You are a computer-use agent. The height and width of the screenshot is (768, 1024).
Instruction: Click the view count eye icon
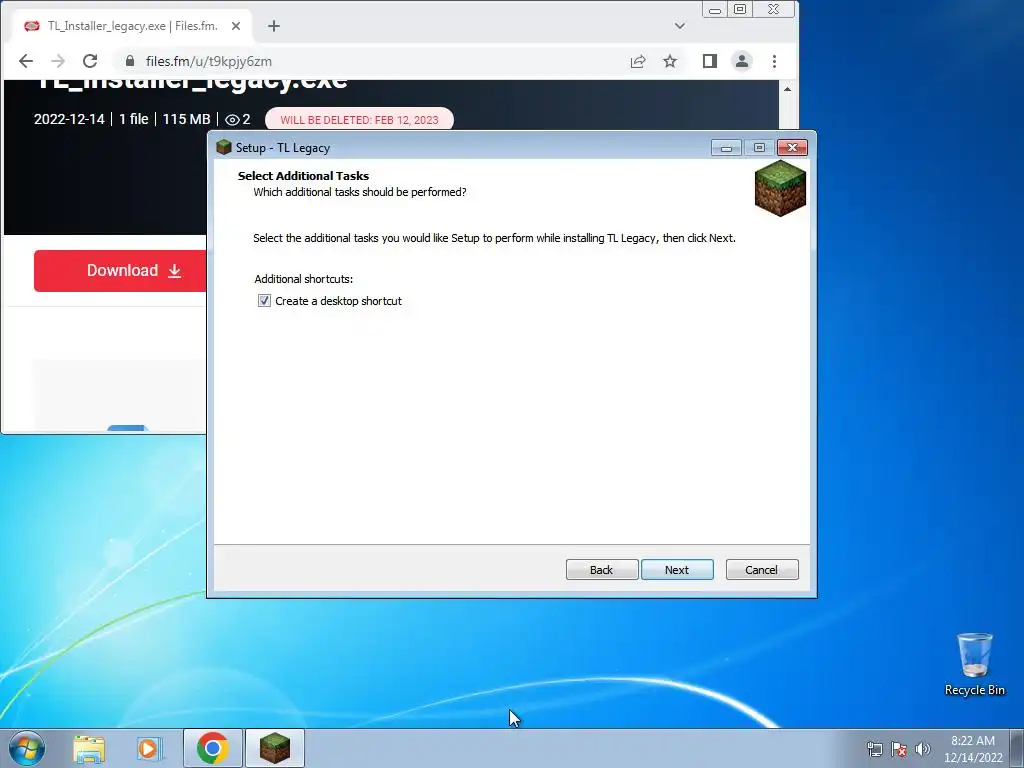pyautogui.click(x=232, y=120)
